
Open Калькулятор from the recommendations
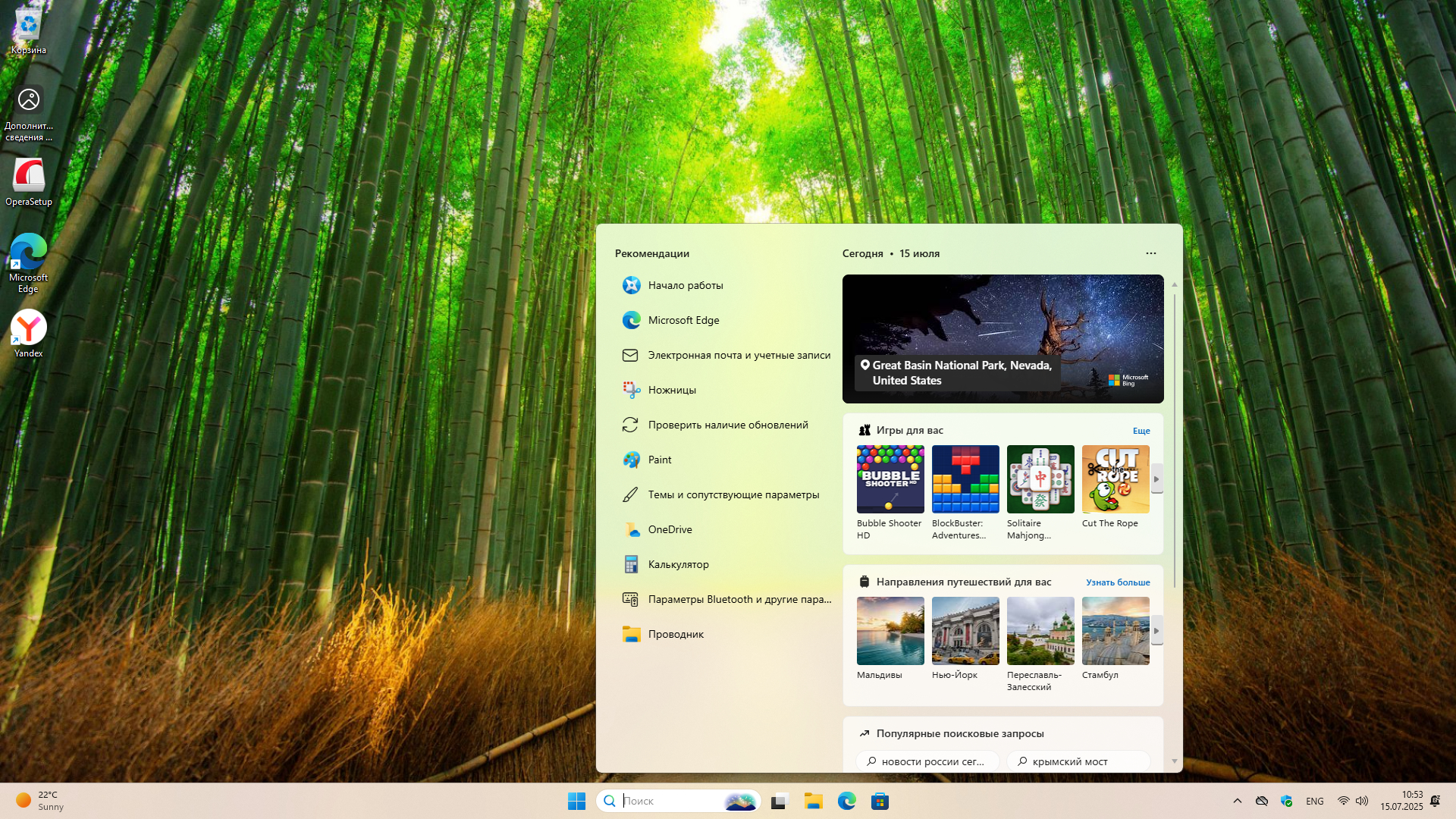pyautogui.click(x=678, y=564)
